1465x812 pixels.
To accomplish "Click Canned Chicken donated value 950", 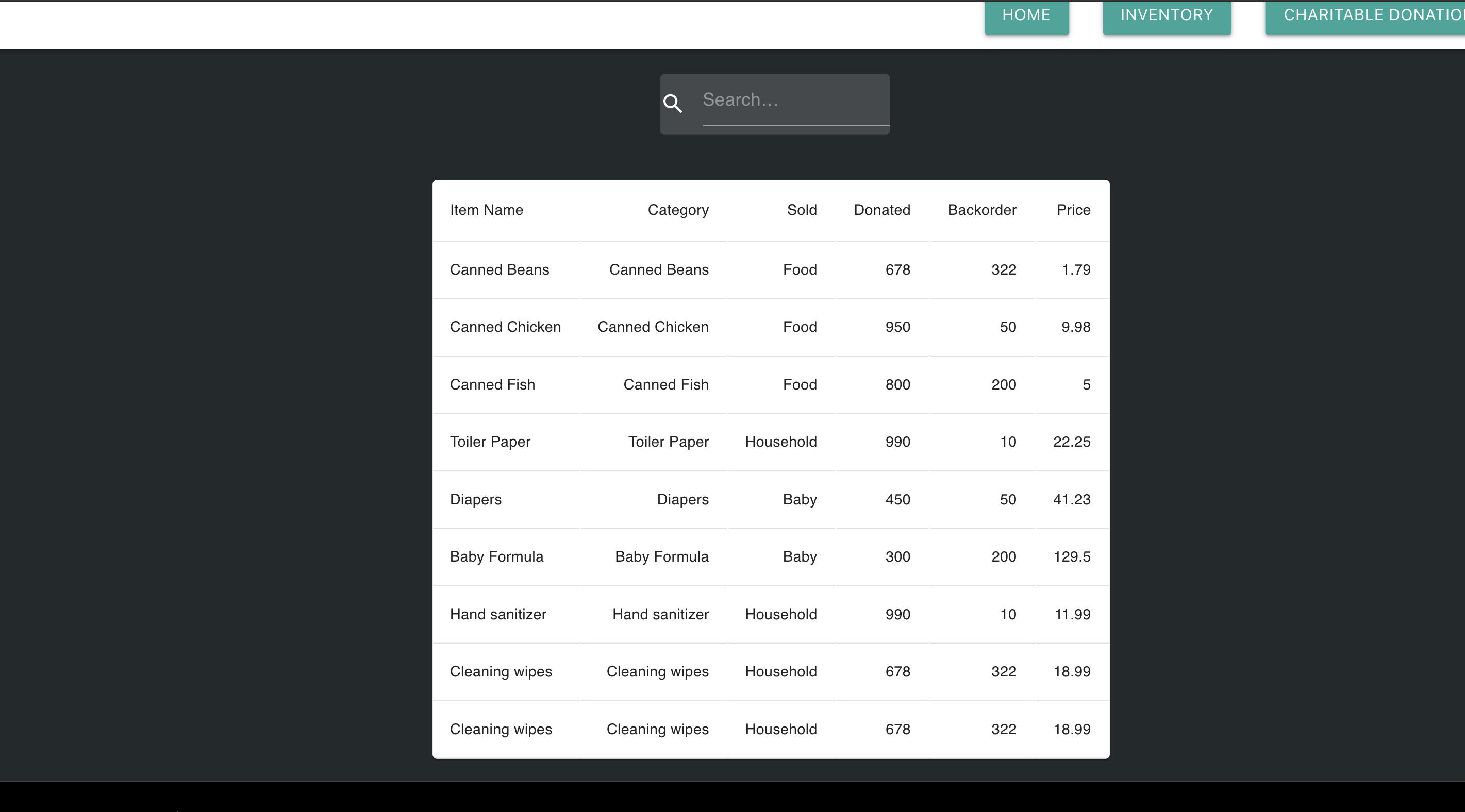I will coord(897,327).
